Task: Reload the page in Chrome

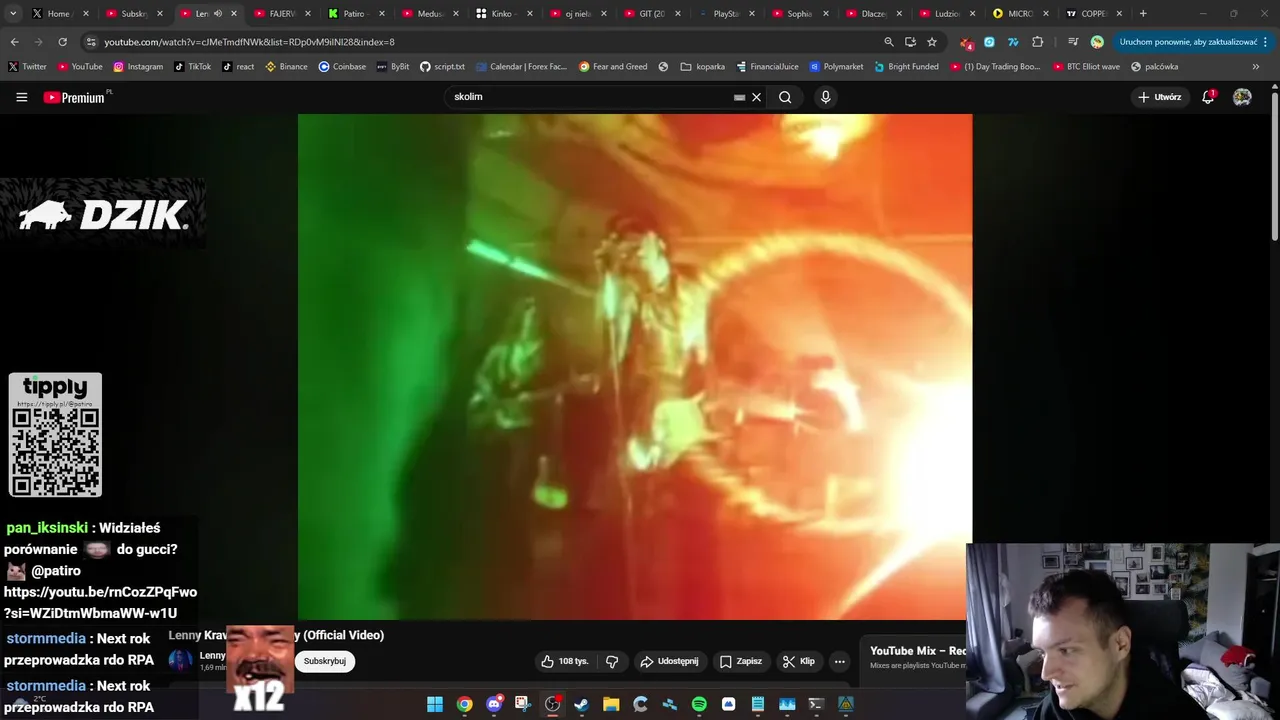Action: coord(62,42)
